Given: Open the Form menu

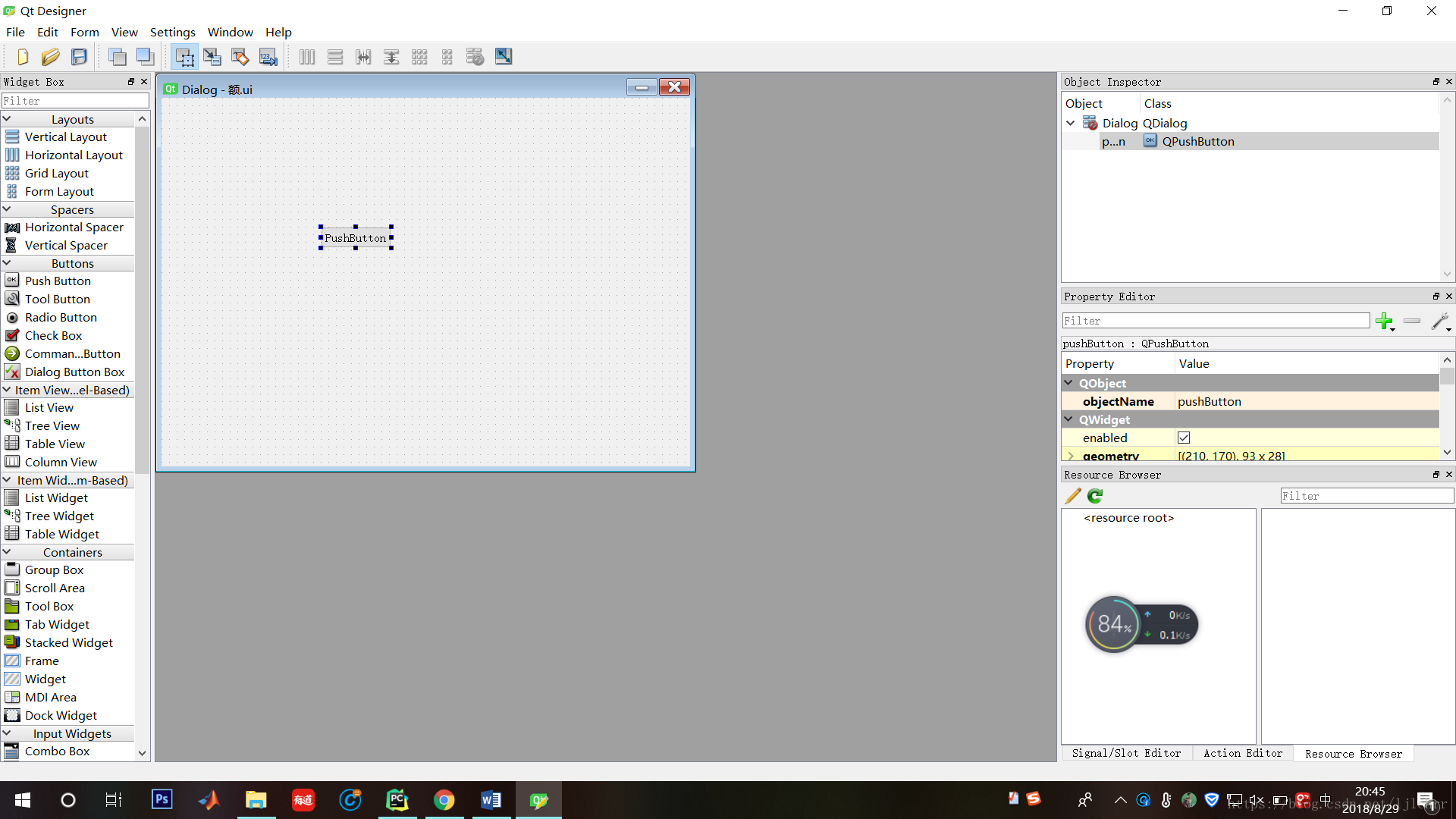Looking at the screenshot, I should pos(84,32).
